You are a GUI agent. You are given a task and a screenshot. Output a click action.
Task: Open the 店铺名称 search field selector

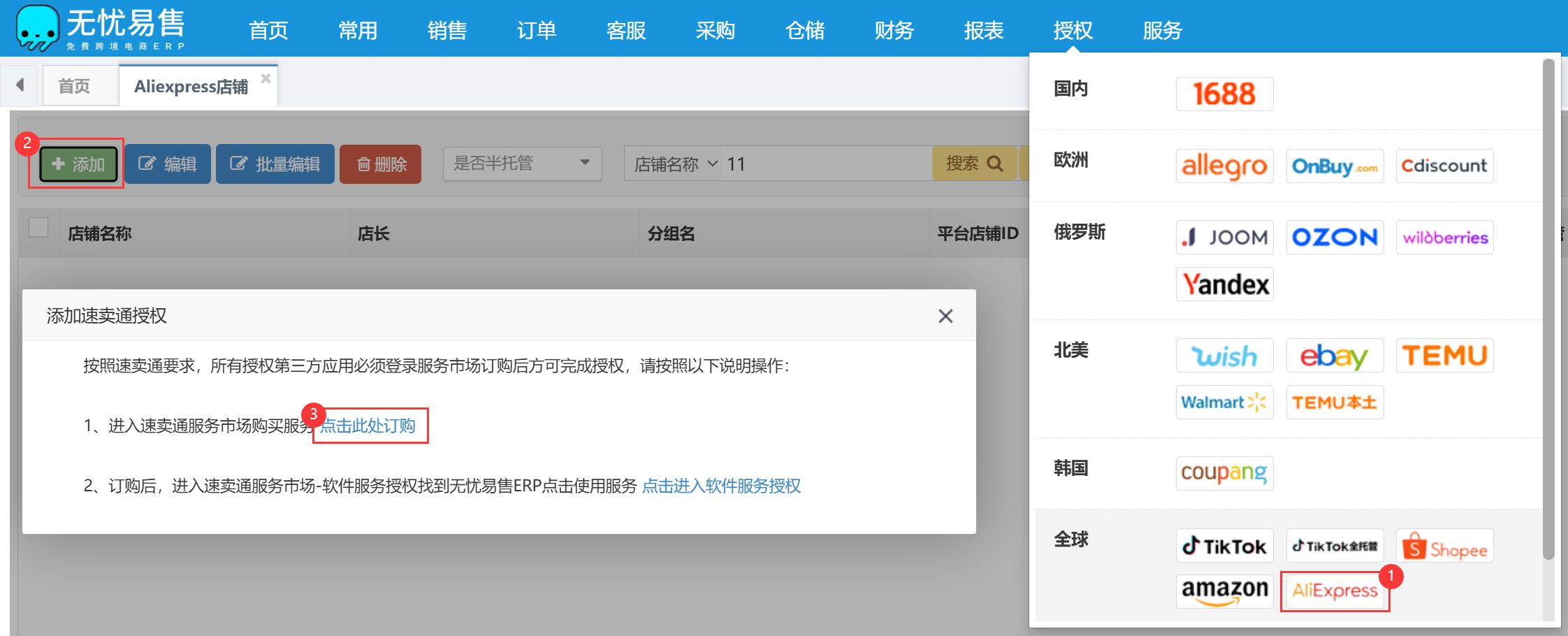675,164
